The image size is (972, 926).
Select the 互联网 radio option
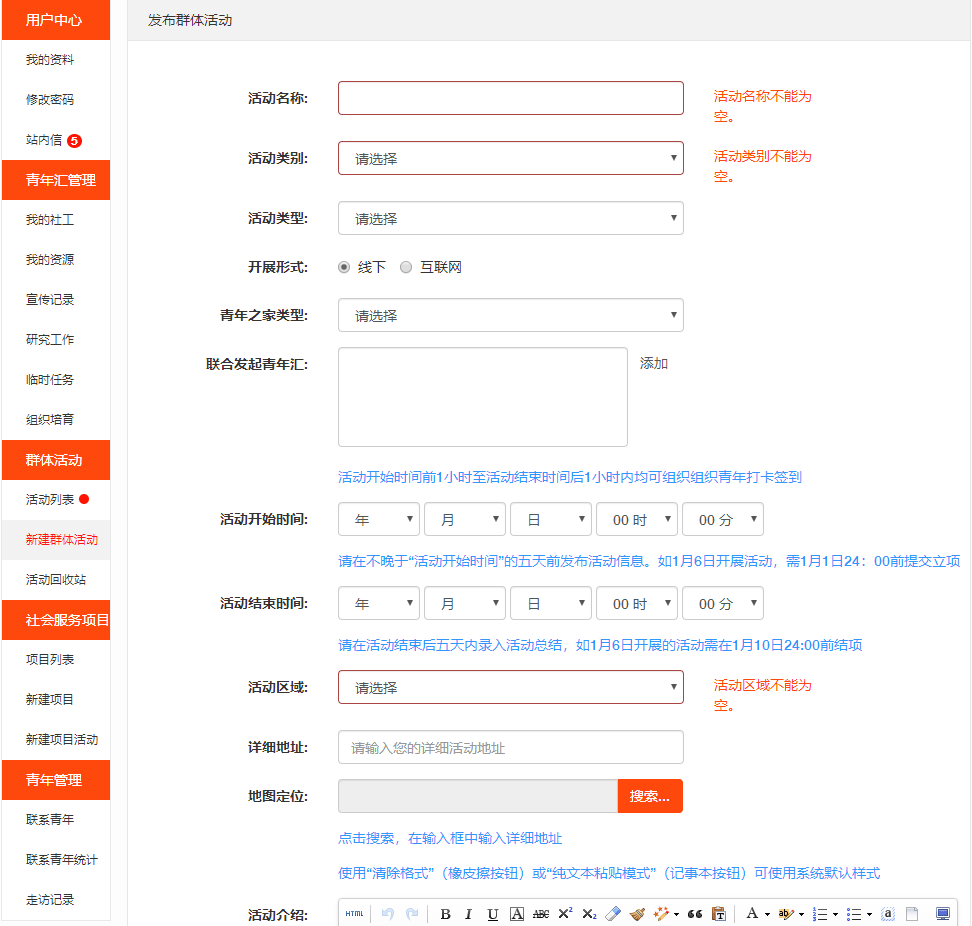tap(405, 267)
